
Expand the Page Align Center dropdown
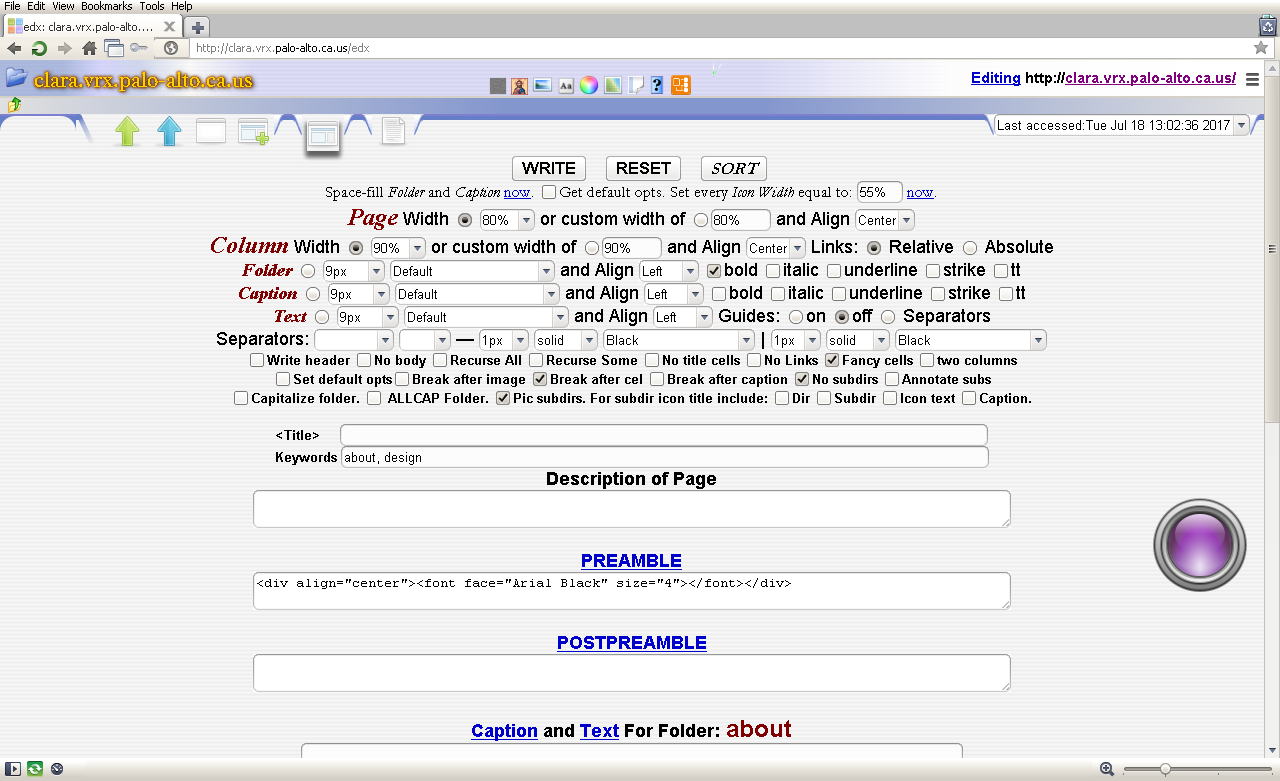click(x=884, y=220)
